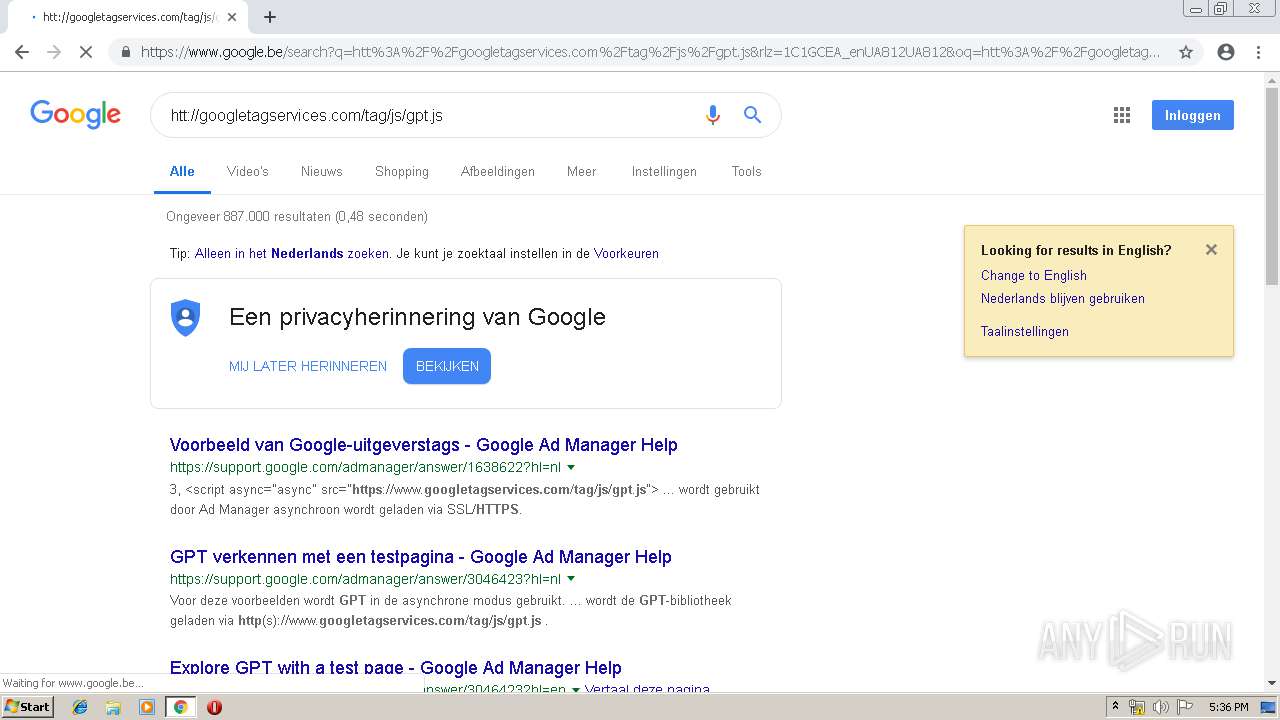
Task: Switch to the Afbeeldingen results tab
Action: coord(498,171)
